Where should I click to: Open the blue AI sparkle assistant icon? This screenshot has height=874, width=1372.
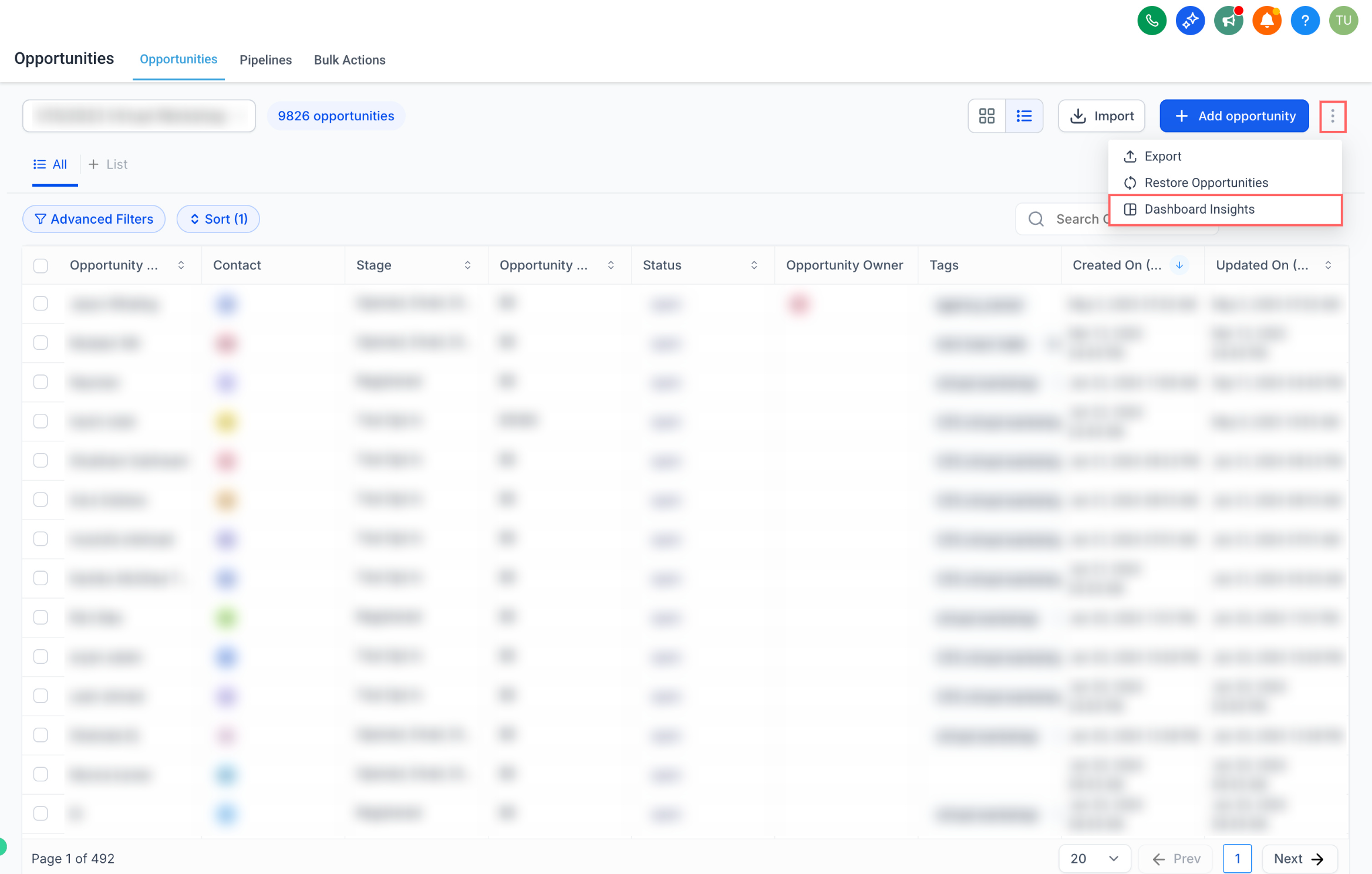pos(1190,21)
